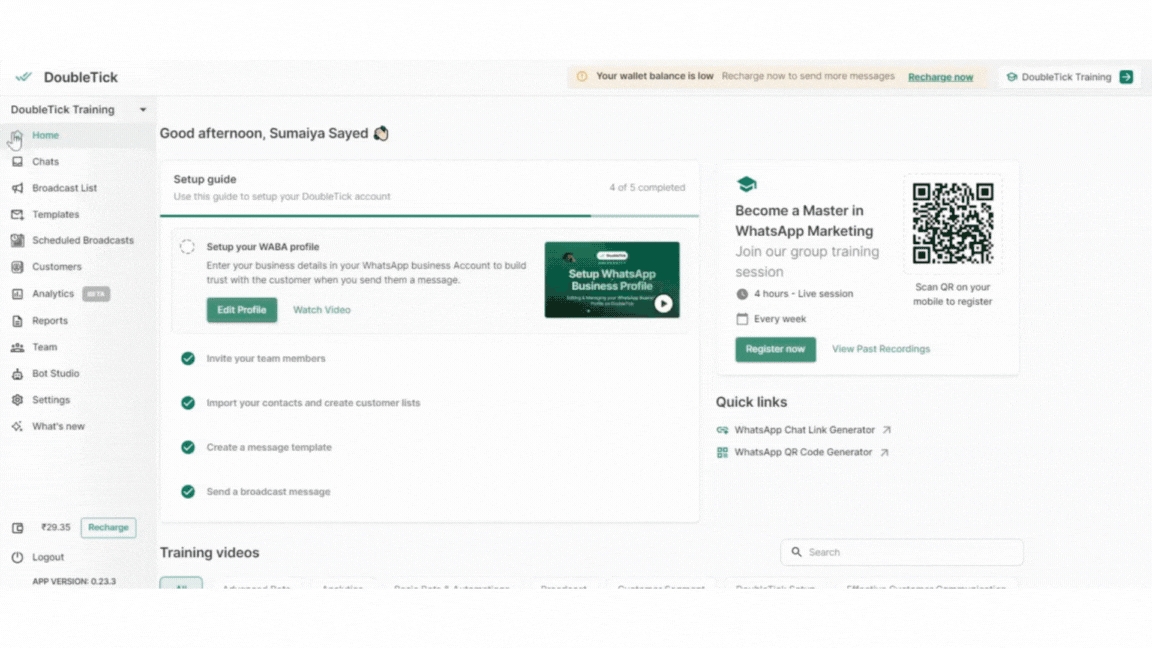Click the green arrow icon beside DoubleTick Training

point(1126,77)
